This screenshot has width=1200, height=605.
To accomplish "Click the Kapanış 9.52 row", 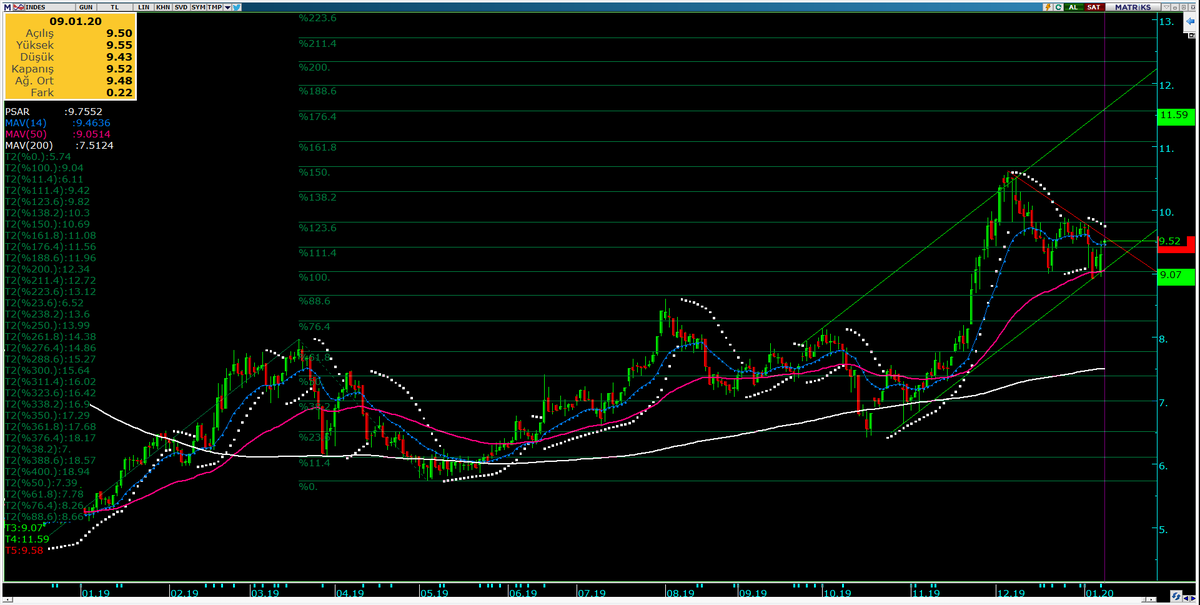I will [70, 69].
